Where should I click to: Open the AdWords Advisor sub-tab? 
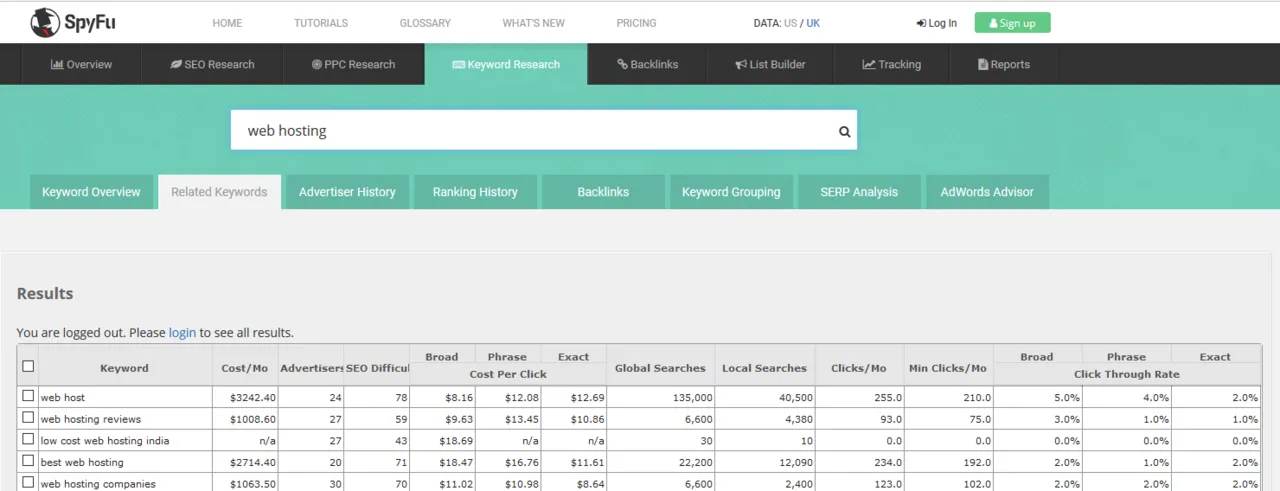(x=987, y=192)
